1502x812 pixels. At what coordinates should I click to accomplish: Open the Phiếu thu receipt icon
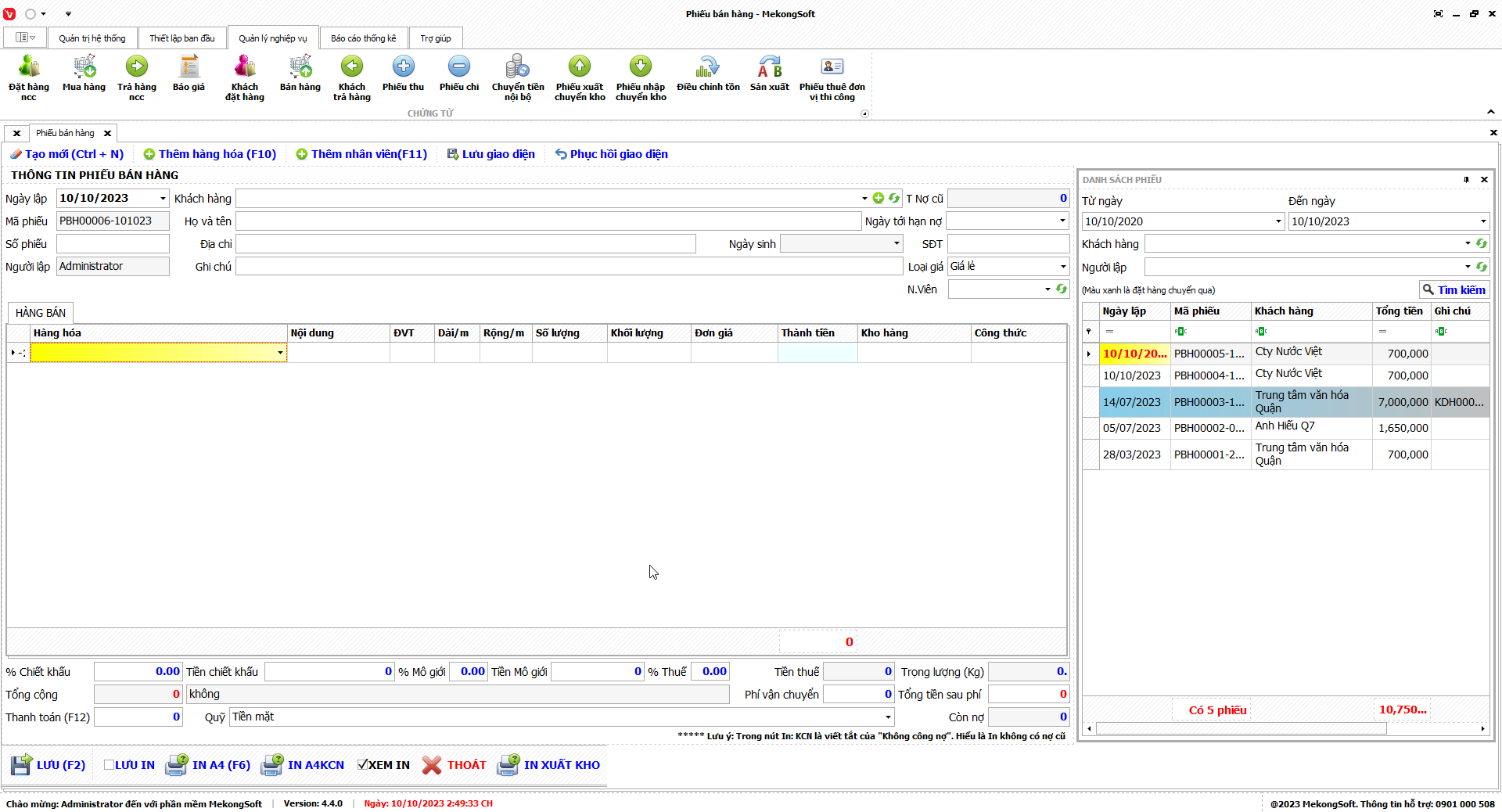click(403, 69)
